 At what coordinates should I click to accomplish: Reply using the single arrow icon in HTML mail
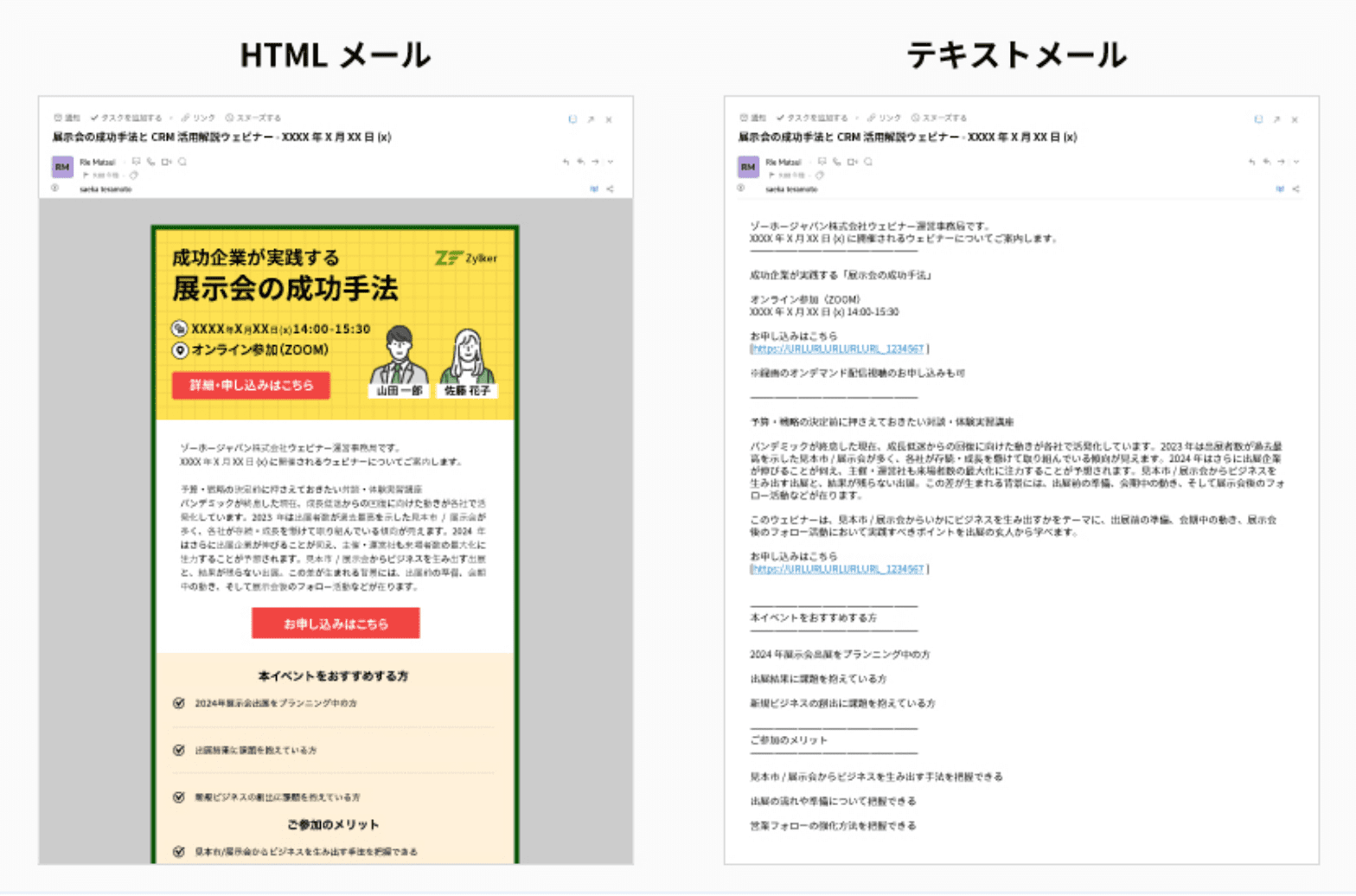pyautogui.click(x=566, y=162)
